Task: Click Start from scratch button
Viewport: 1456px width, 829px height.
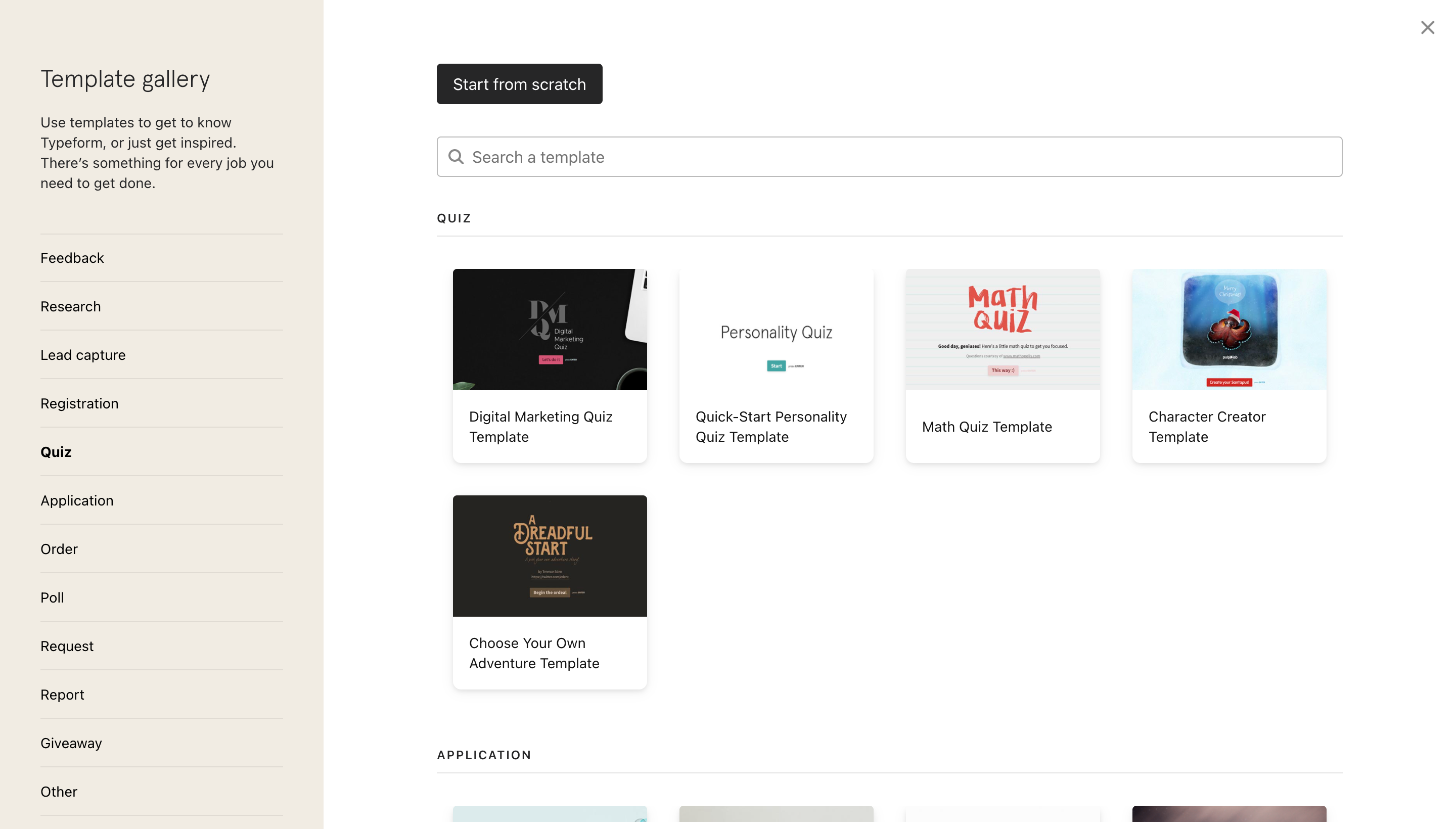Action: point(519,84)
